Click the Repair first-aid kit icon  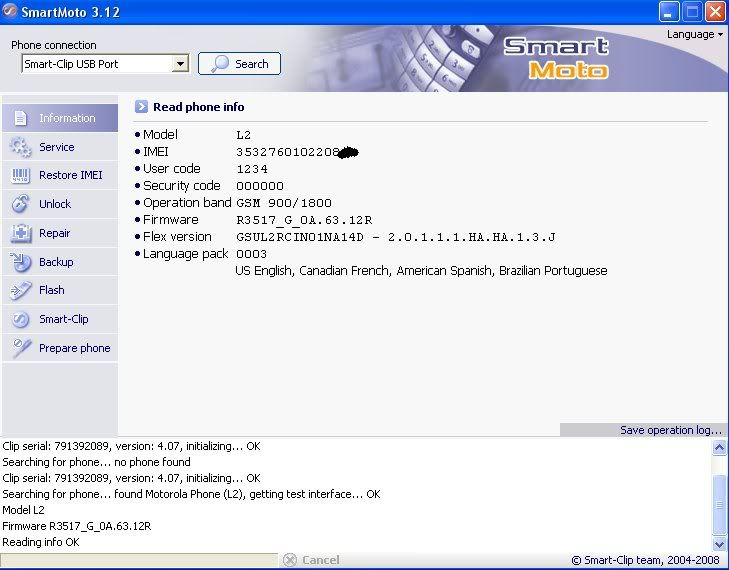[20, 233]
